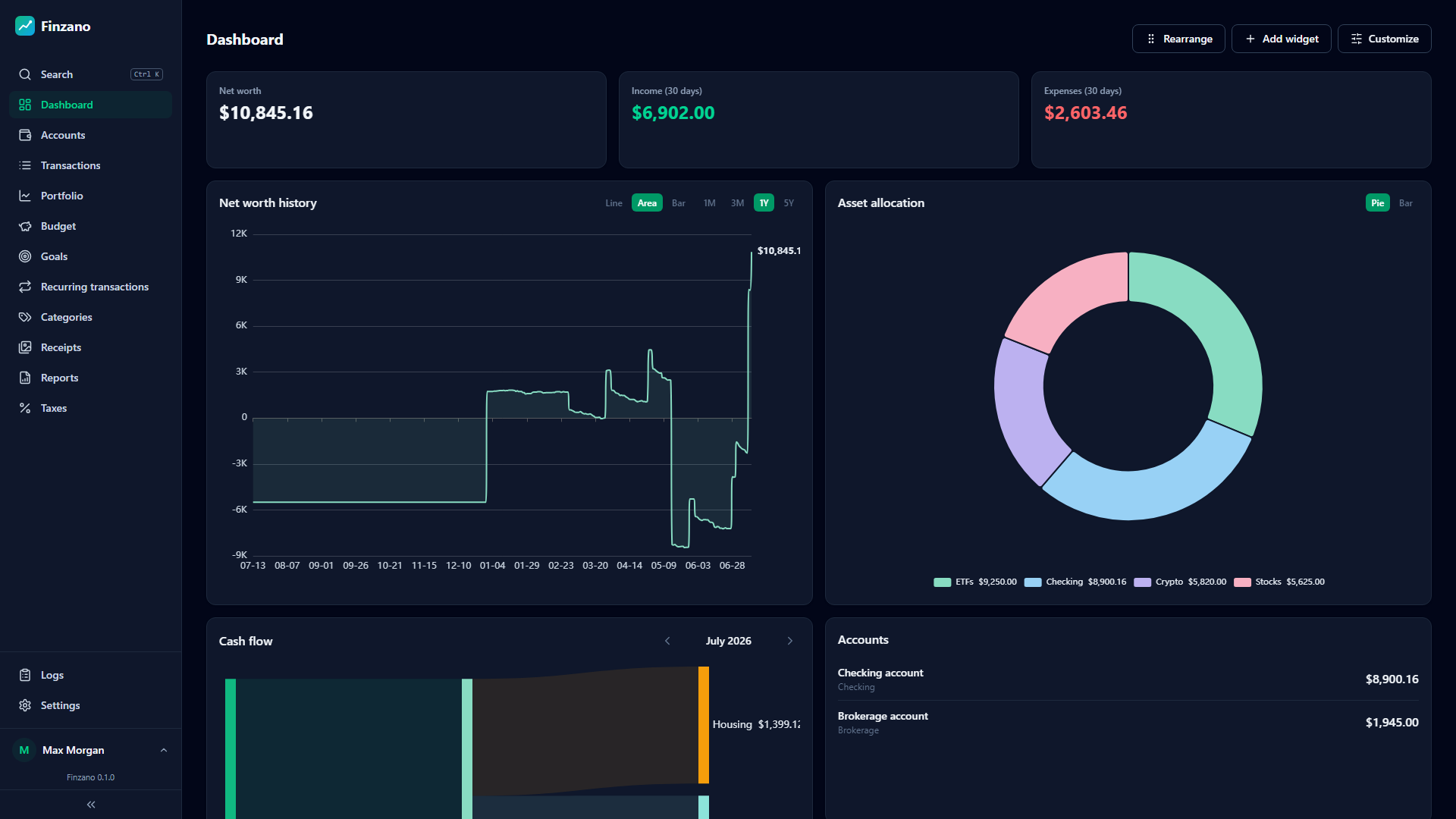Click the Max Morgan avatar circle

tap(24, 750)
